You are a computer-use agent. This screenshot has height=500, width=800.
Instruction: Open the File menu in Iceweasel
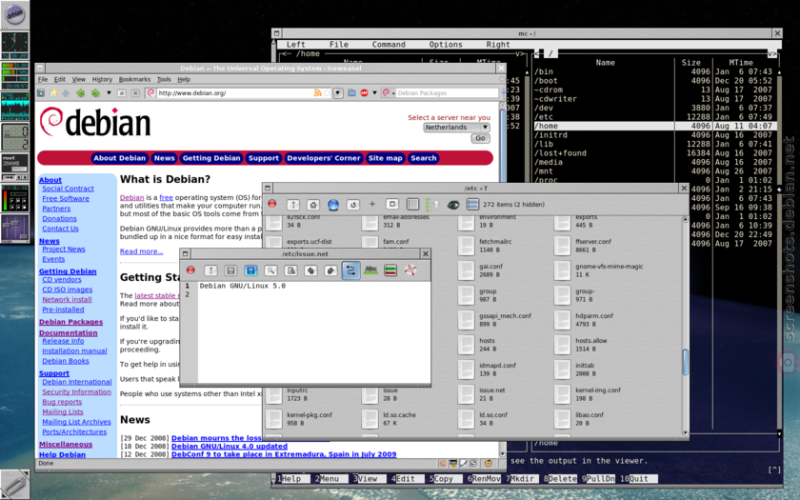(43, 80)
